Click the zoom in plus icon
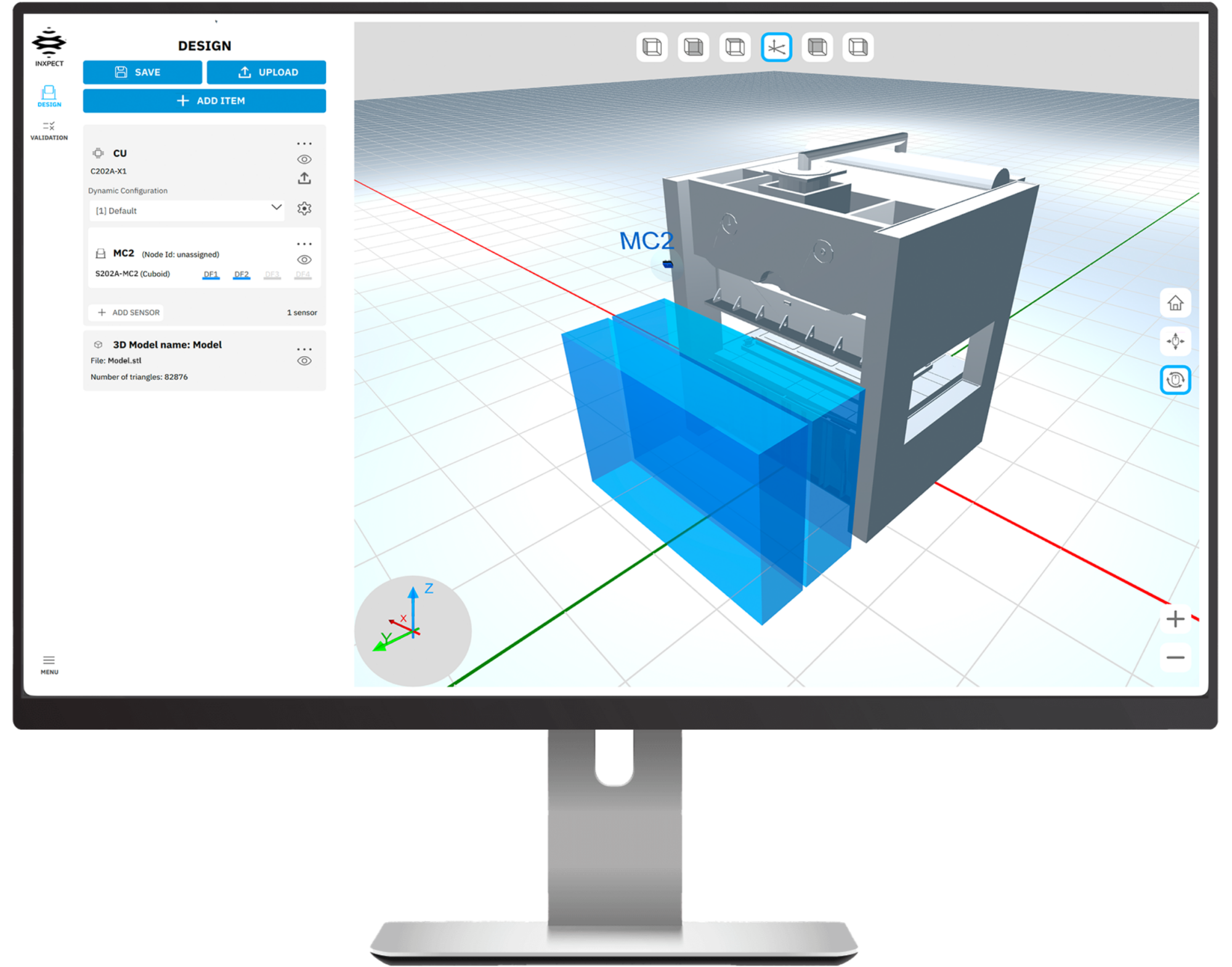This screenshot has width=1232, height=967. tap(1176, 618)
